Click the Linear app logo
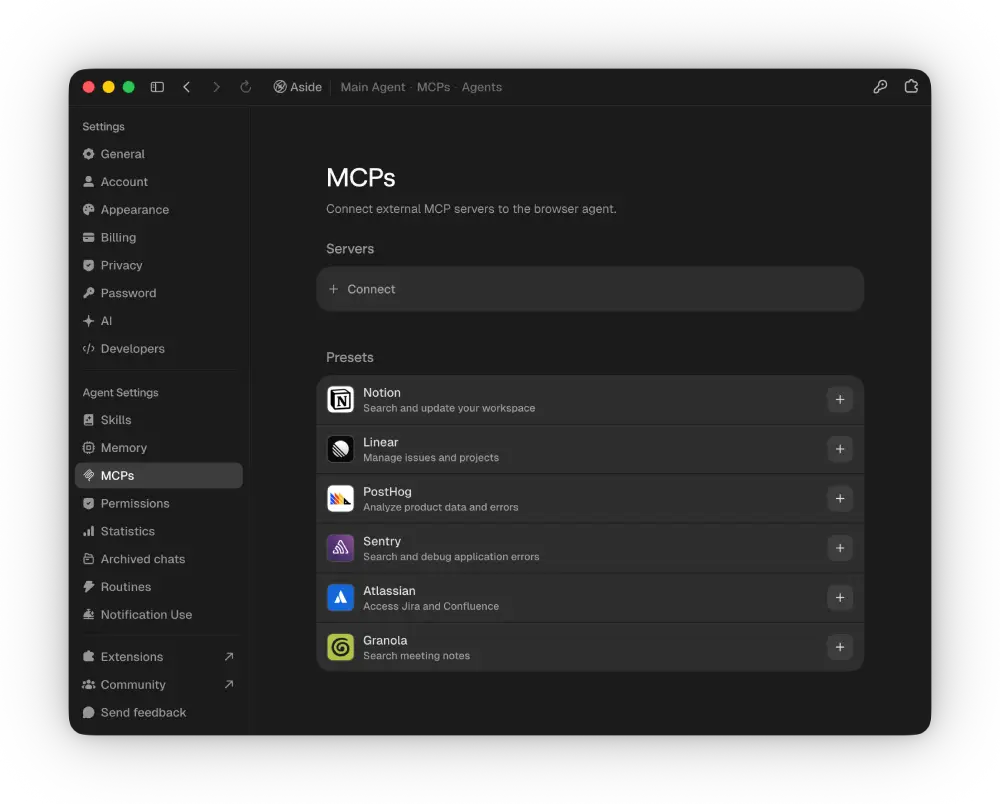This screenshot has width=1000, height=804. click(x=341, y=449)
